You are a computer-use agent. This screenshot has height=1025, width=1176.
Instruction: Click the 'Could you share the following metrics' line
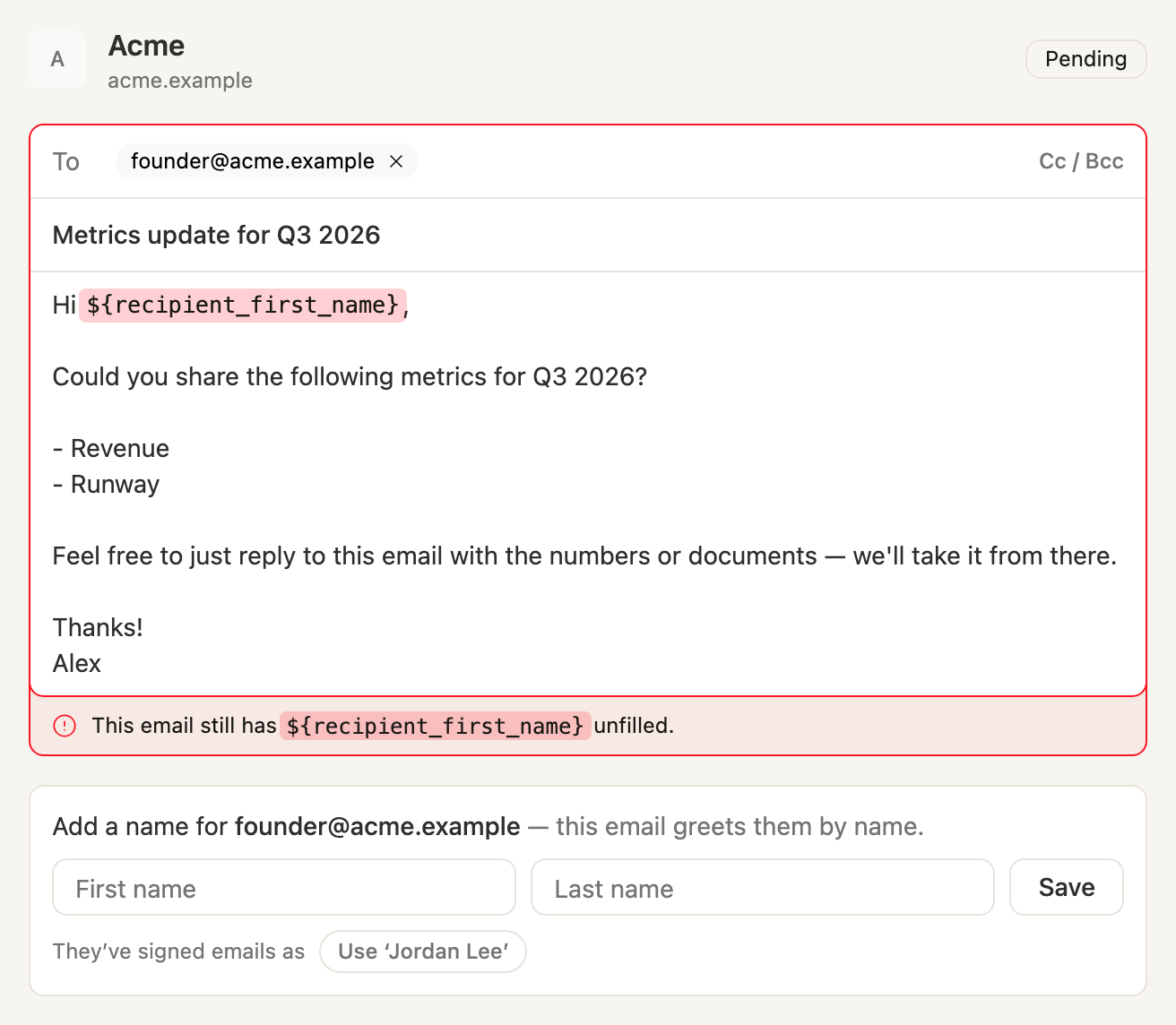[x=350, y=376]
